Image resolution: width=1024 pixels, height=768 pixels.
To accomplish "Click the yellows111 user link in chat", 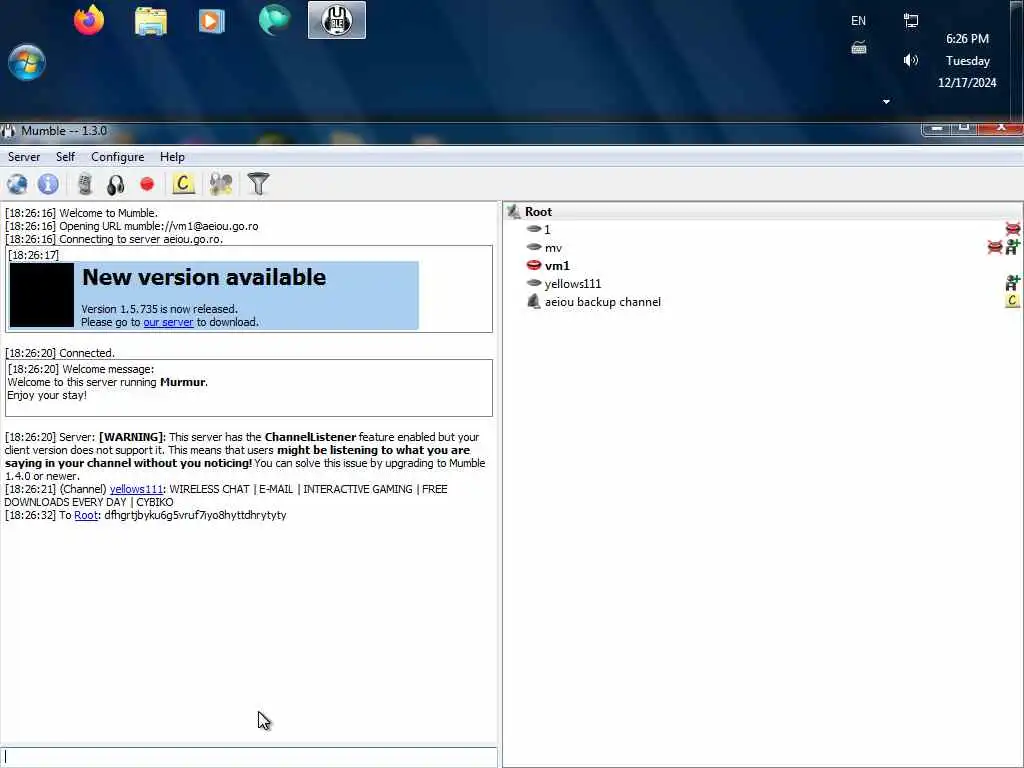I will (136, 489).
